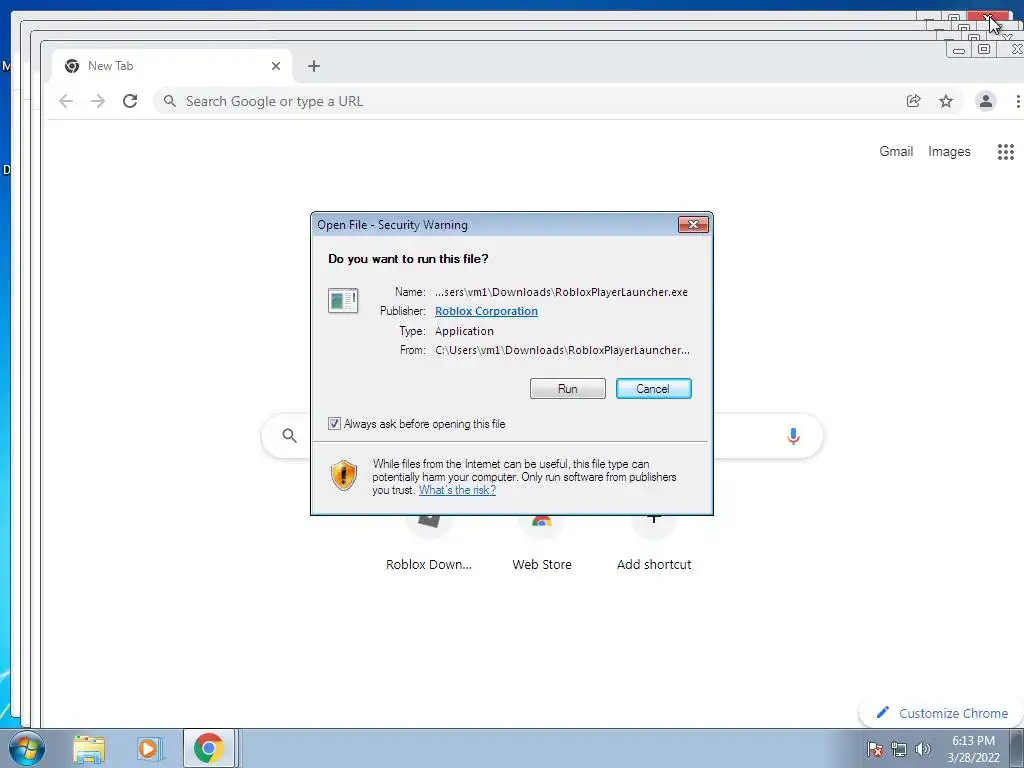Launch Windows Media Player from taskbar
The width and height of the screenshot is (1024, 768).
click(149, 749)
